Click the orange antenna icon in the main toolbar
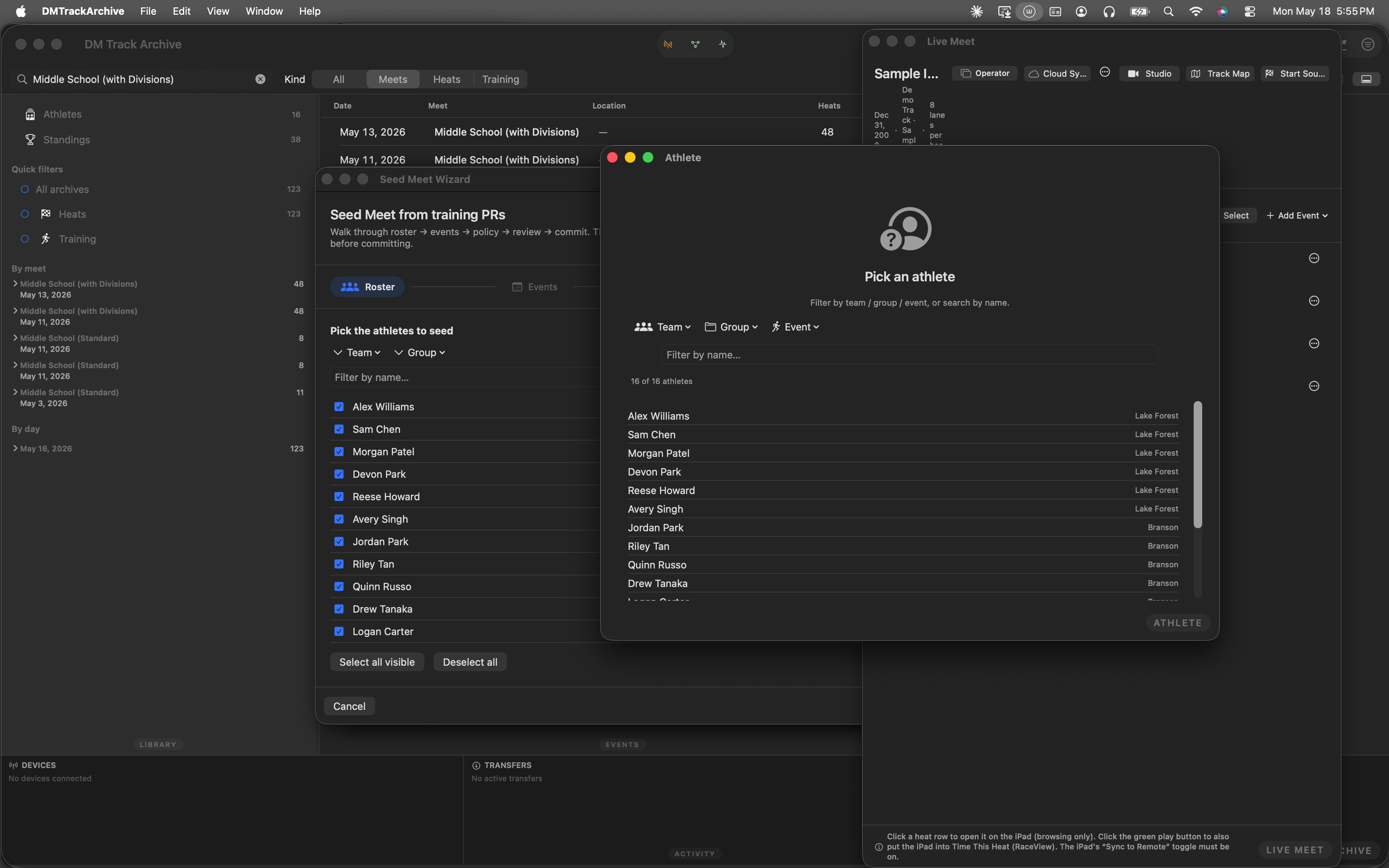Viewport: 1389px width, 868px height. pos(668,44)
